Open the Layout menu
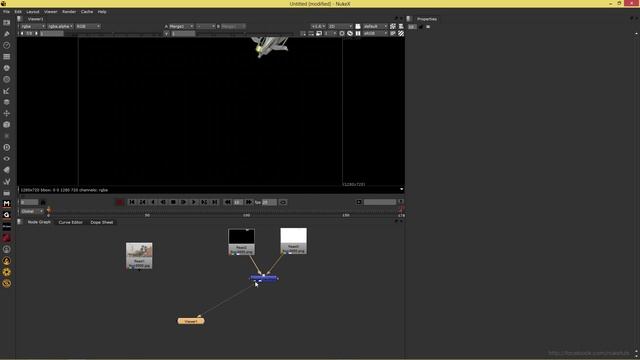Image resolution: width=640 pixels, height=360 pixels. [x=33, y=11]
